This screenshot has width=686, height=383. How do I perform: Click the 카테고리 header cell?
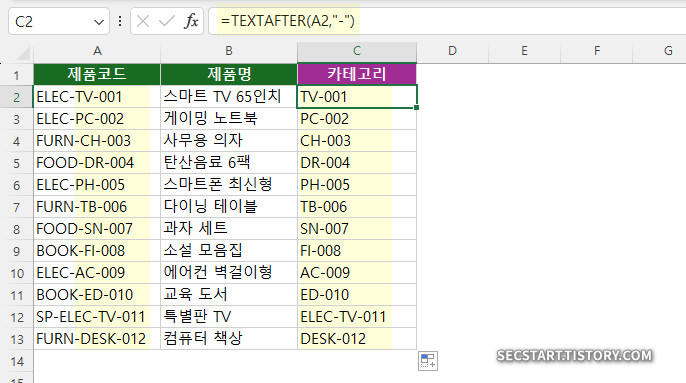click(357, 74)
